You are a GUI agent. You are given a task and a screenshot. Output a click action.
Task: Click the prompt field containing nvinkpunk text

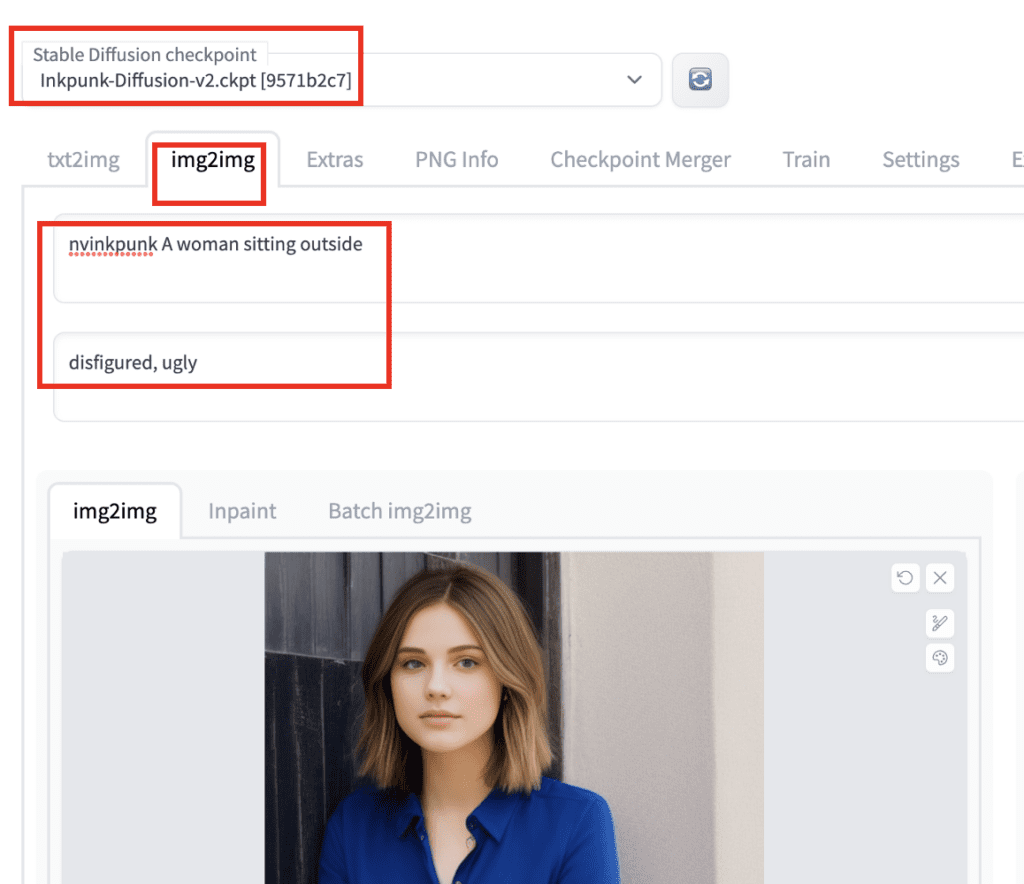[539, 258]
